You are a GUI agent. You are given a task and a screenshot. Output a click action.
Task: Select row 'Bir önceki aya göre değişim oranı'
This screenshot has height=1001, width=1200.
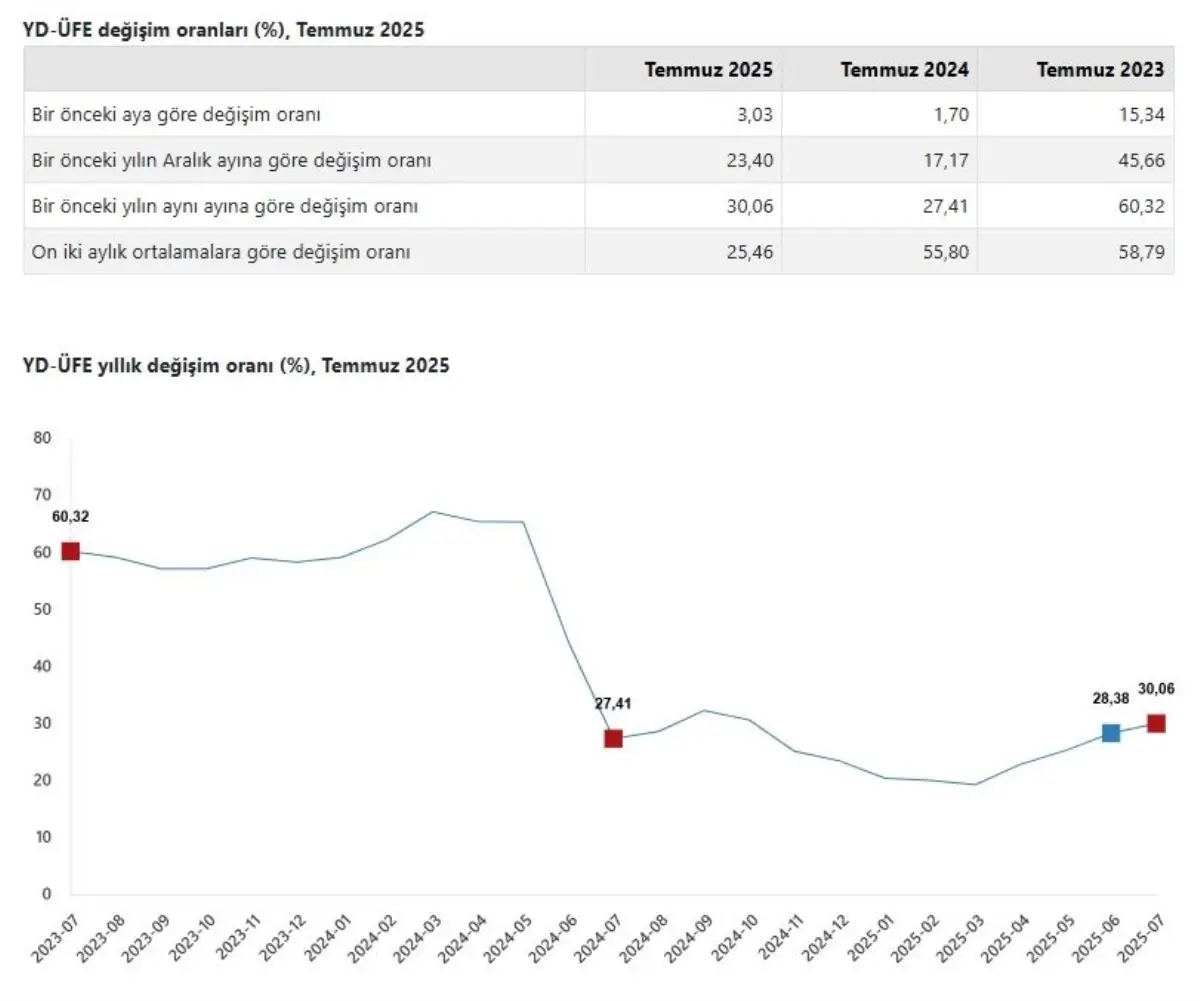point(176,115)
